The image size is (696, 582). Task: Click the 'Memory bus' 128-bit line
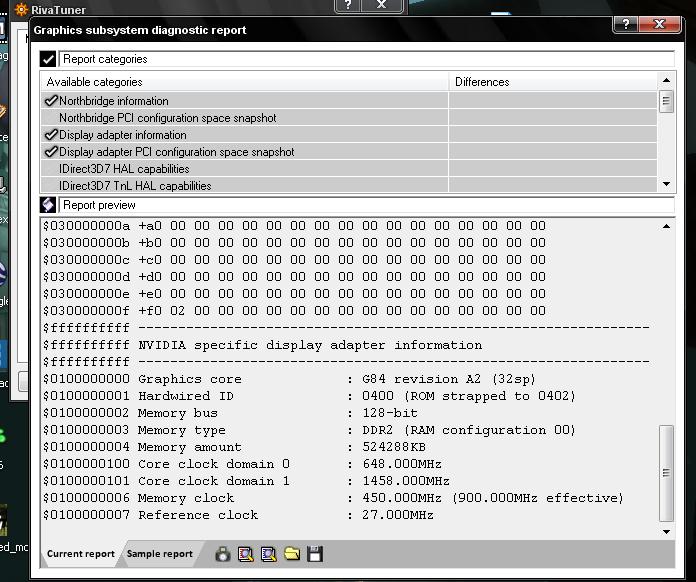[230, 413]
